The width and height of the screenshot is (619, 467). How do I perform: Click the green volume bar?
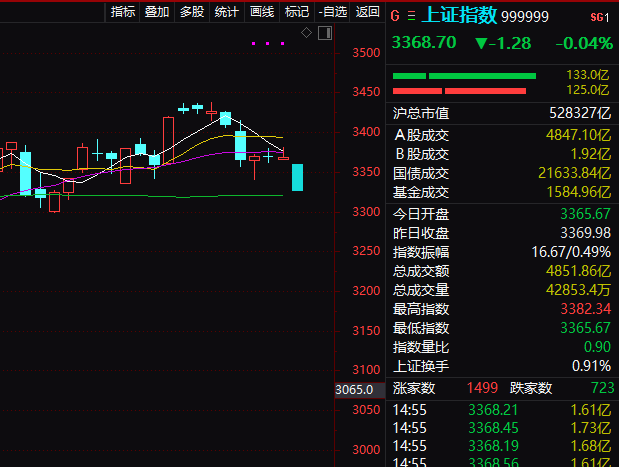464,76
